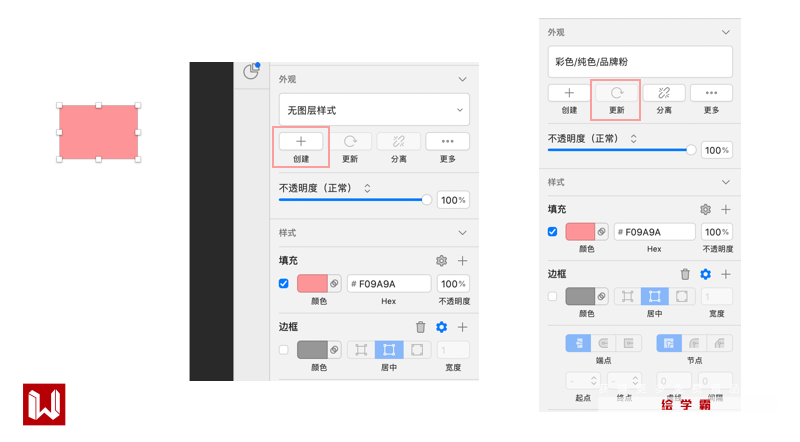The width and height of the screenshot is (800, 442).
Task: Open blend mode stepper in 无图层样式 panel
Action: (x=367, y=188)
